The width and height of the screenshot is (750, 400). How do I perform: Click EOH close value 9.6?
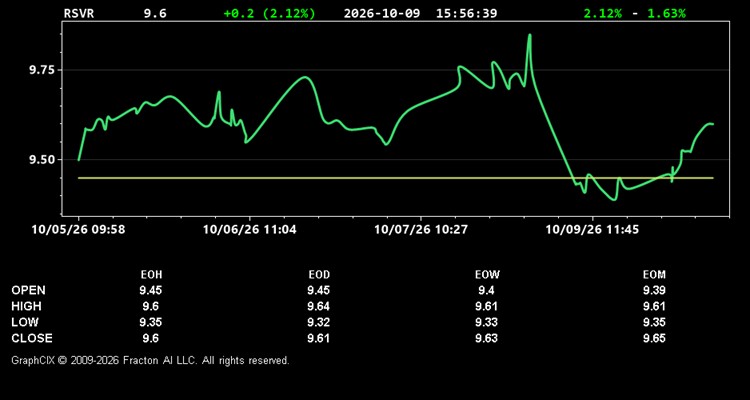(151, 338)
